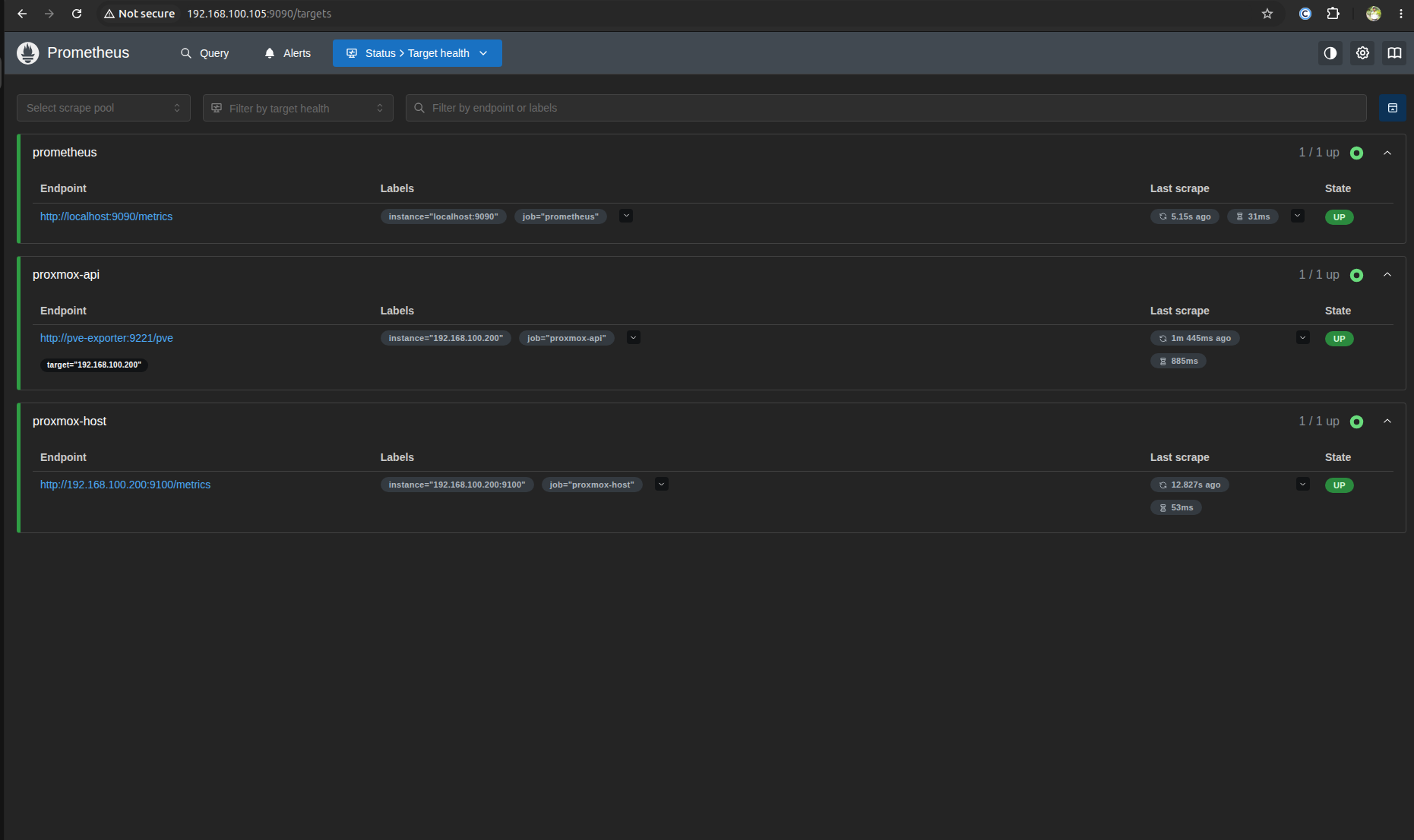Click the proxmox-host pool green health indicator
Image resolution: width=1414 pixels, height=840 pixels.
(1356, 422)
